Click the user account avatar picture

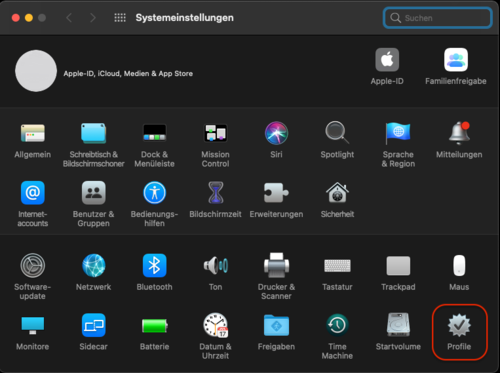[x=36, y=71]
